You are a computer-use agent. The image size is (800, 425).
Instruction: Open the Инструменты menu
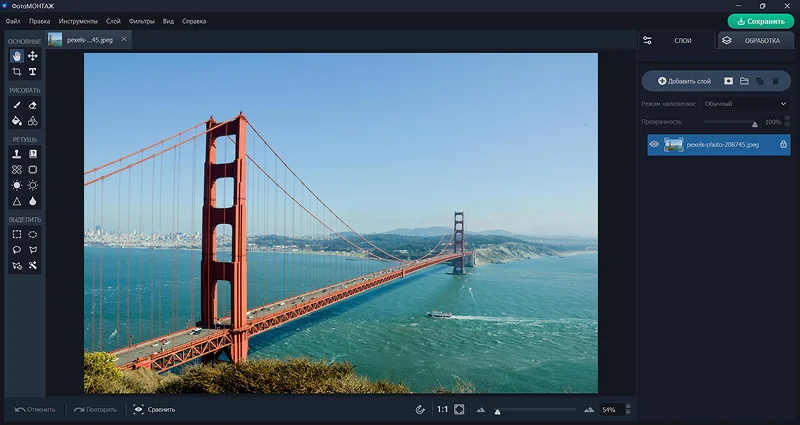point(78,21)
